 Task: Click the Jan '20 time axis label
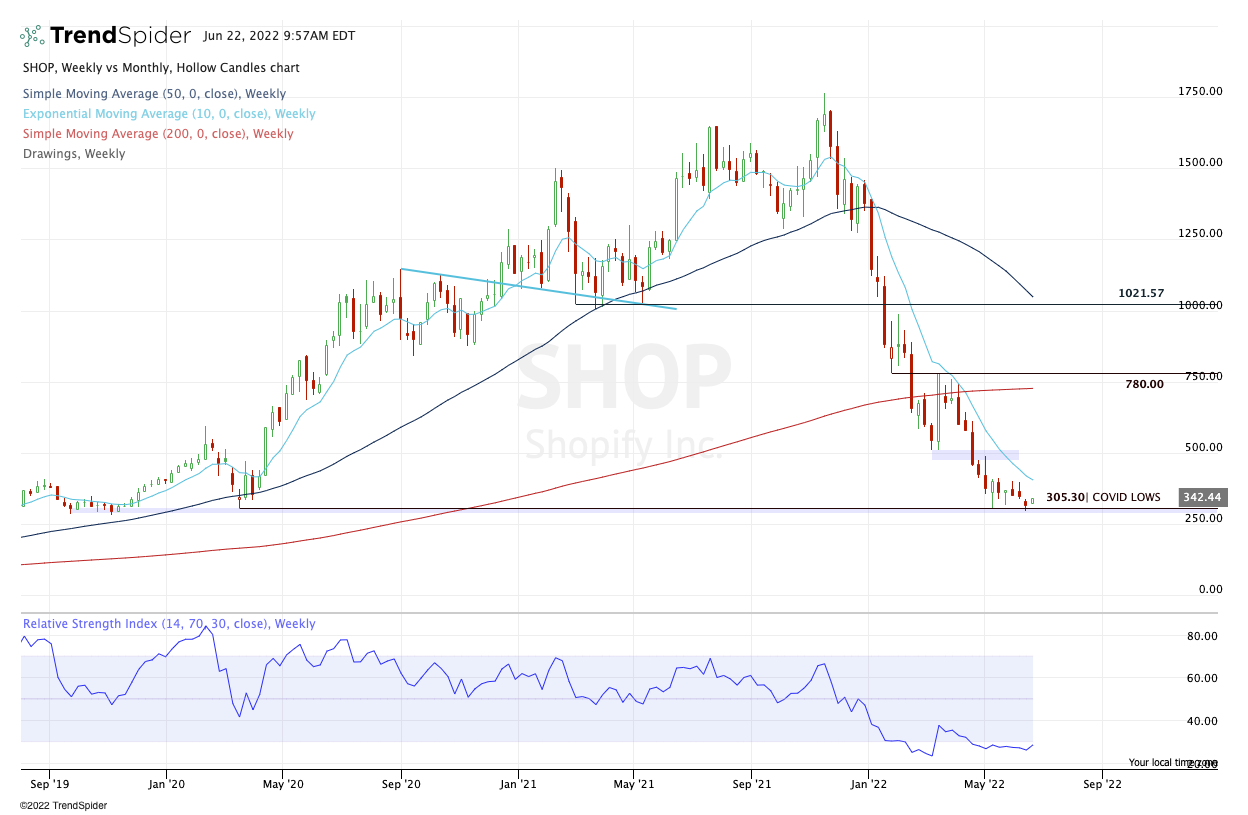coord(166,785)
